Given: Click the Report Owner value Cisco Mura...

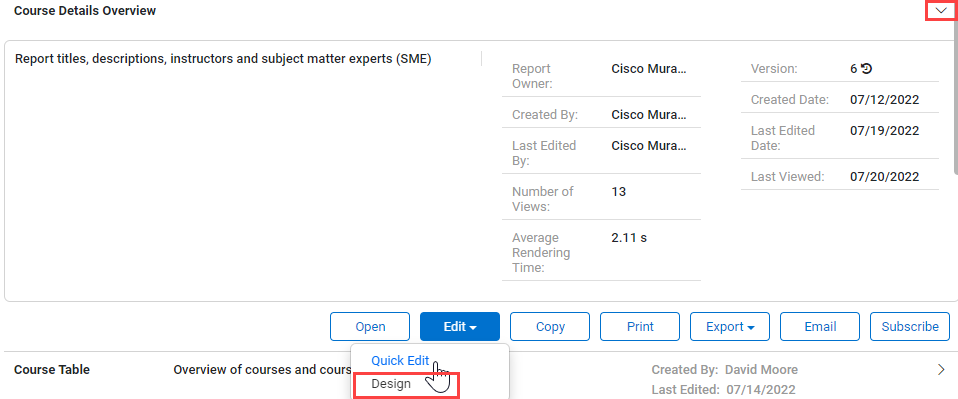Looking at the screenshot, I should [x=649, y=69].
